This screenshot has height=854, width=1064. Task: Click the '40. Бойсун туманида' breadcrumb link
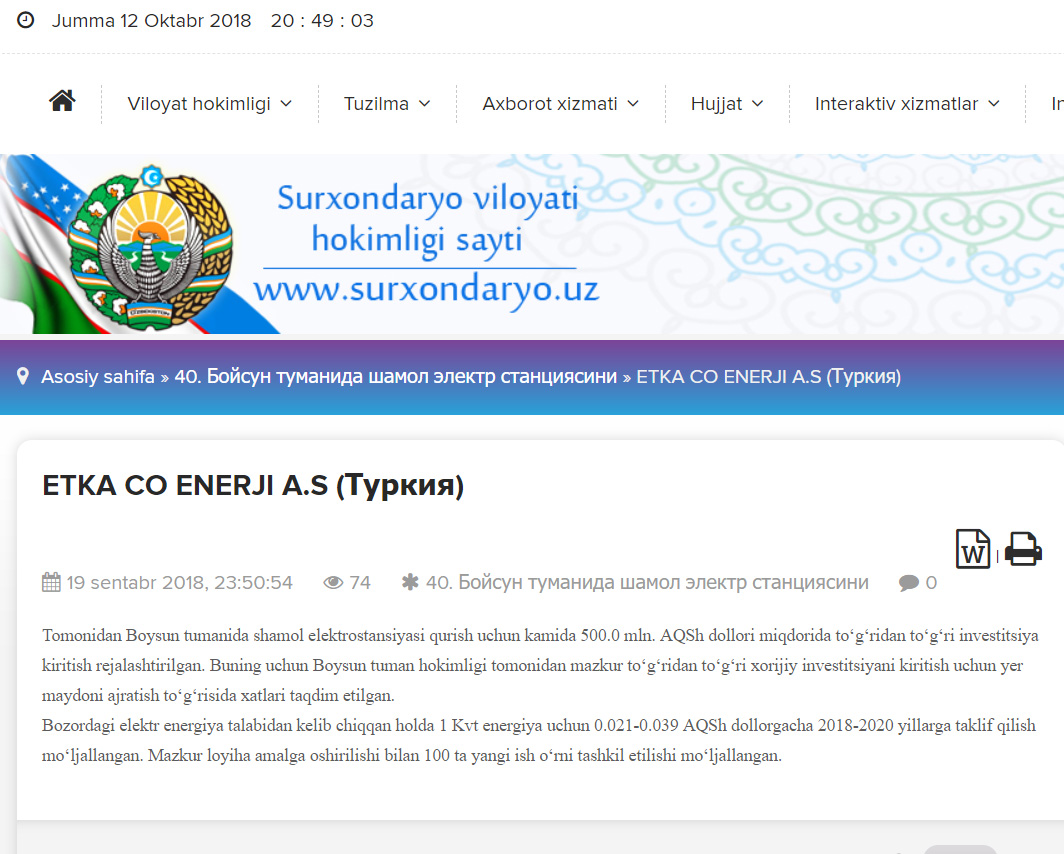click(395, 377)
